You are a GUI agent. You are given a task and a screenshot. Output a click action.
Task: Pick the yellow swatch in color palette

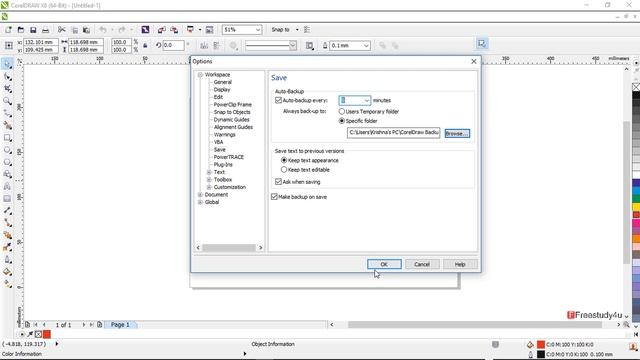pyautogui.click(x=636, y=207)
